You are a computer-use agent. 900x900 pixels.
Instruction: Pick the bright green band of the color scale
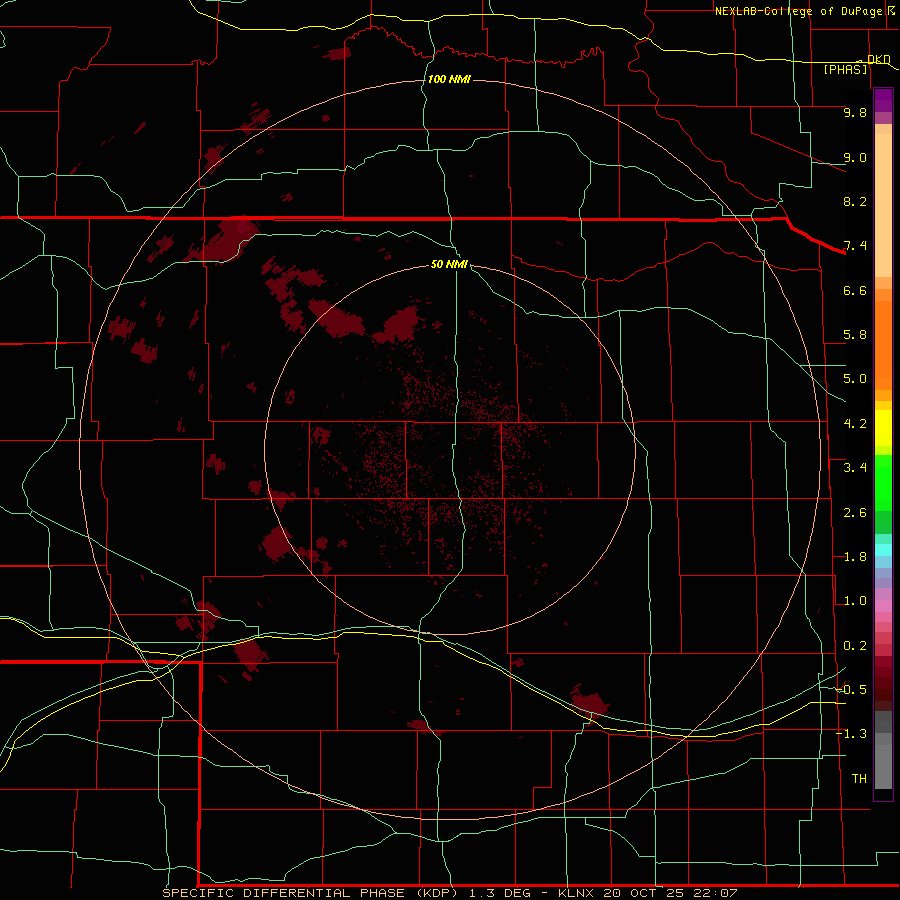click(x=883, y=483)
